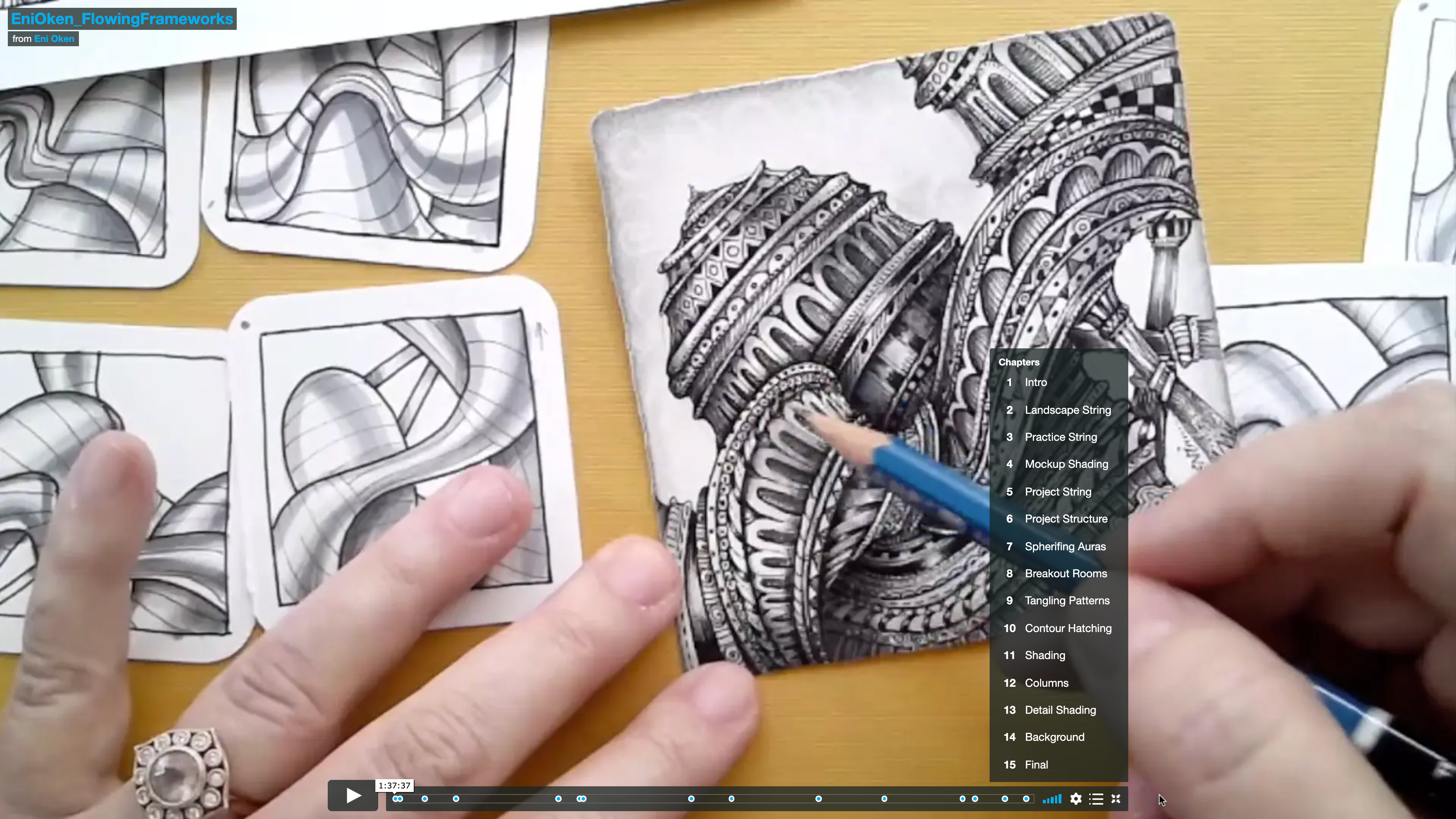Go to chapter 15 Final
The width and height of the screenshot is (1456, 819).
(1059, 765)
